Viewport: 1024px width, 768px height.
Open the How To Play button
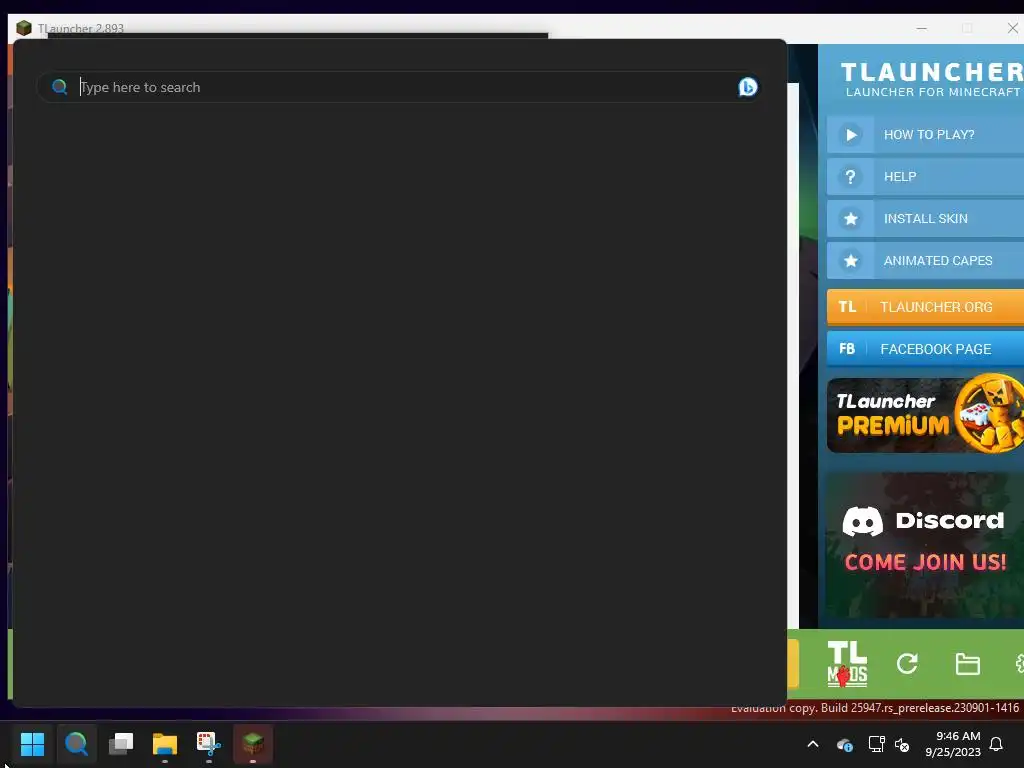click(925, 135)
